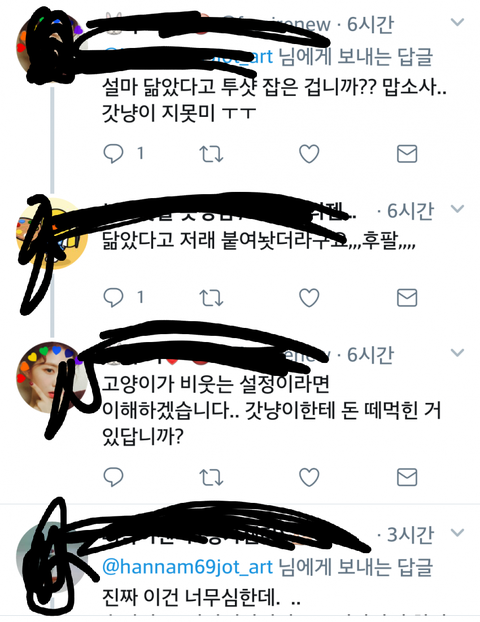Viewport: 480px width, 622px height.
Task: Send the 갓냥이 지못미 tweet via message
Action: tap(407, 154)
